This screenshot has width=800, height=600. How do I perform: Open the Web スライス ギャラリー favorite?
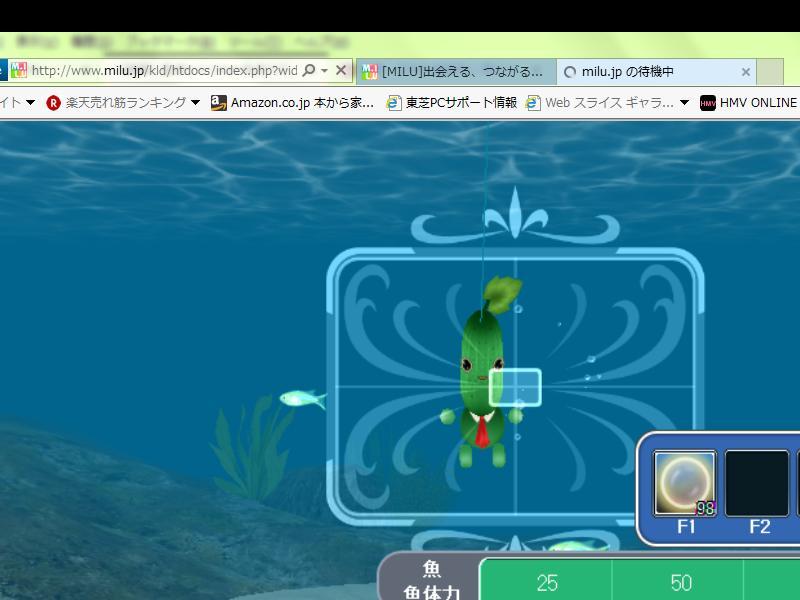(609, 103)
